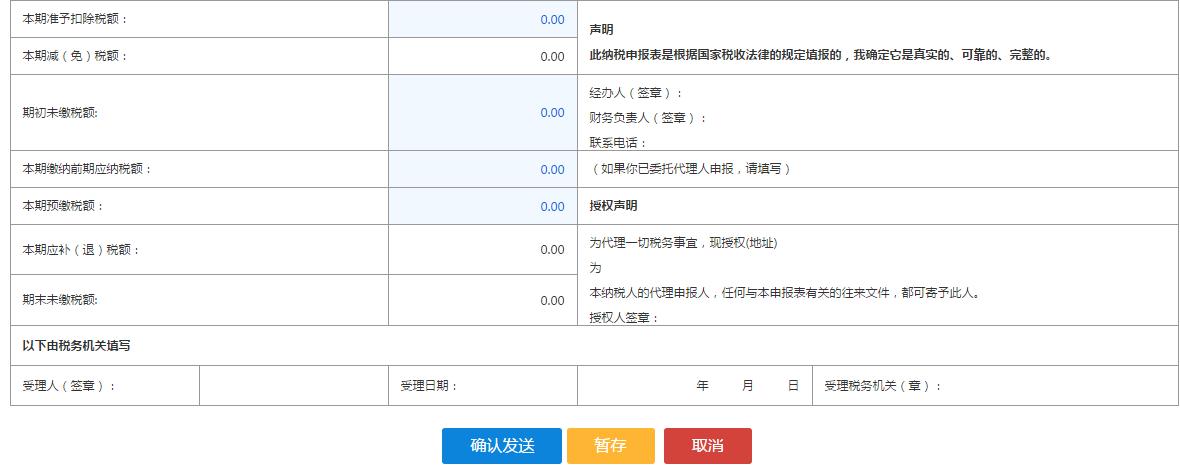Select the 本期应补(退)税额 value cell
This screenshot has width=1180, height=468.
pyautogui.click(x=483, y=250)
